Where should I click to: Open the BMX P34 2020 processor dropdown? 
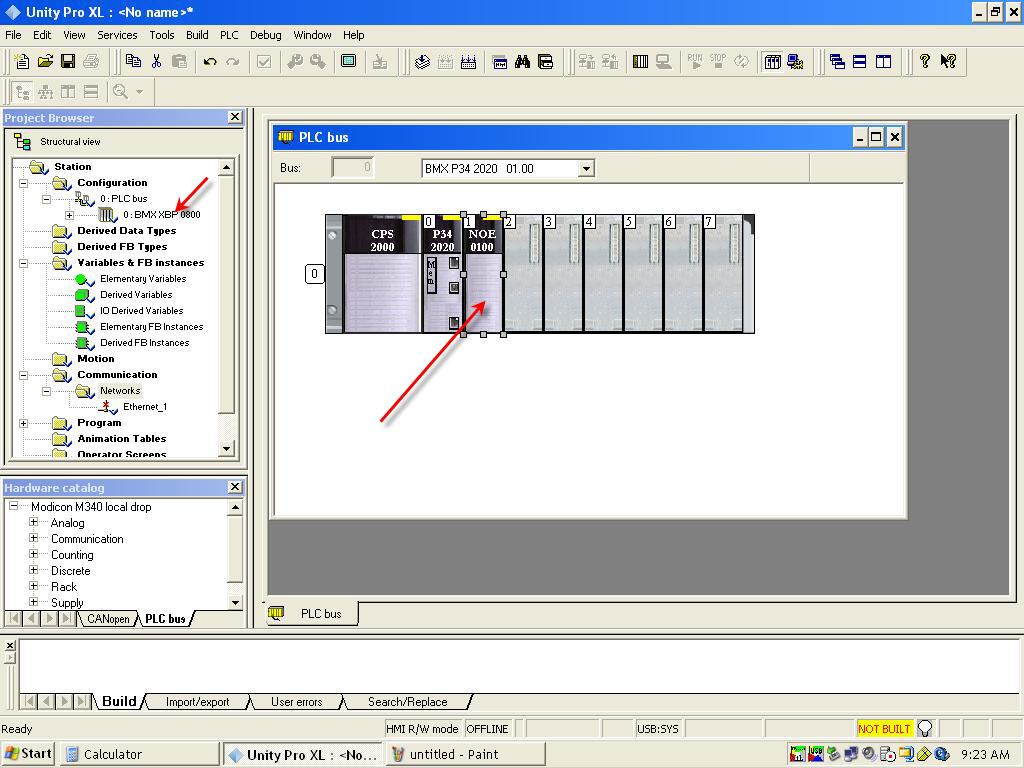pyautogui.click(x=586, y=168)
